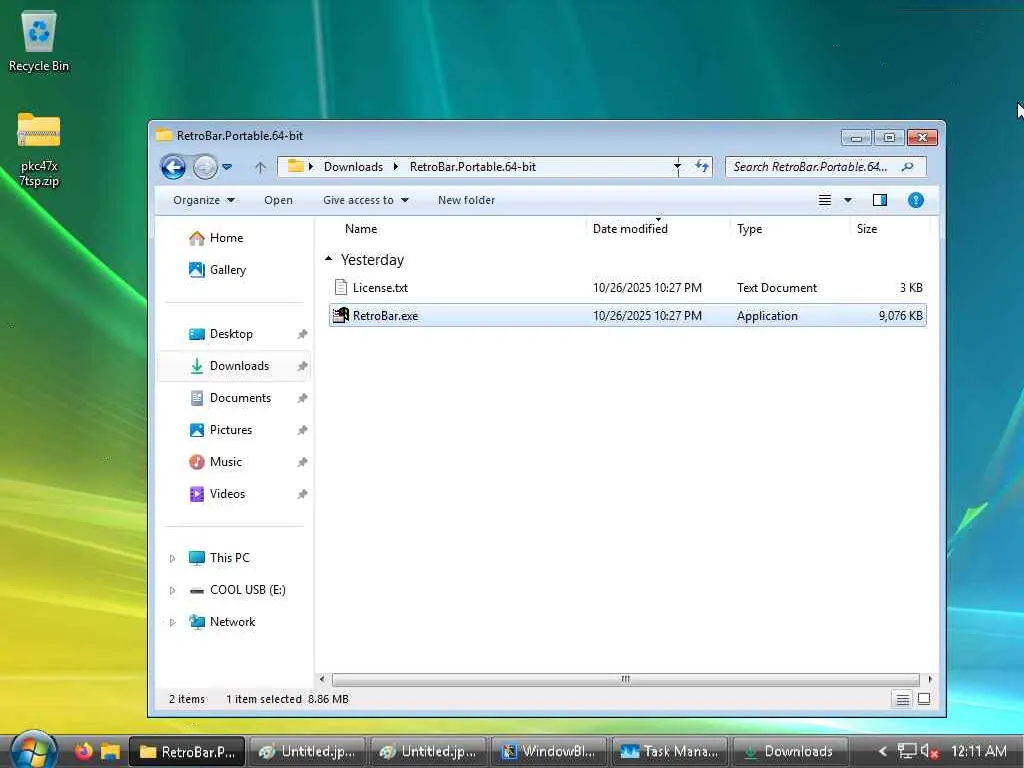The height and width of the screenshot is (768, 1024).
Task: Open the network tray icon
Action: 906,751
